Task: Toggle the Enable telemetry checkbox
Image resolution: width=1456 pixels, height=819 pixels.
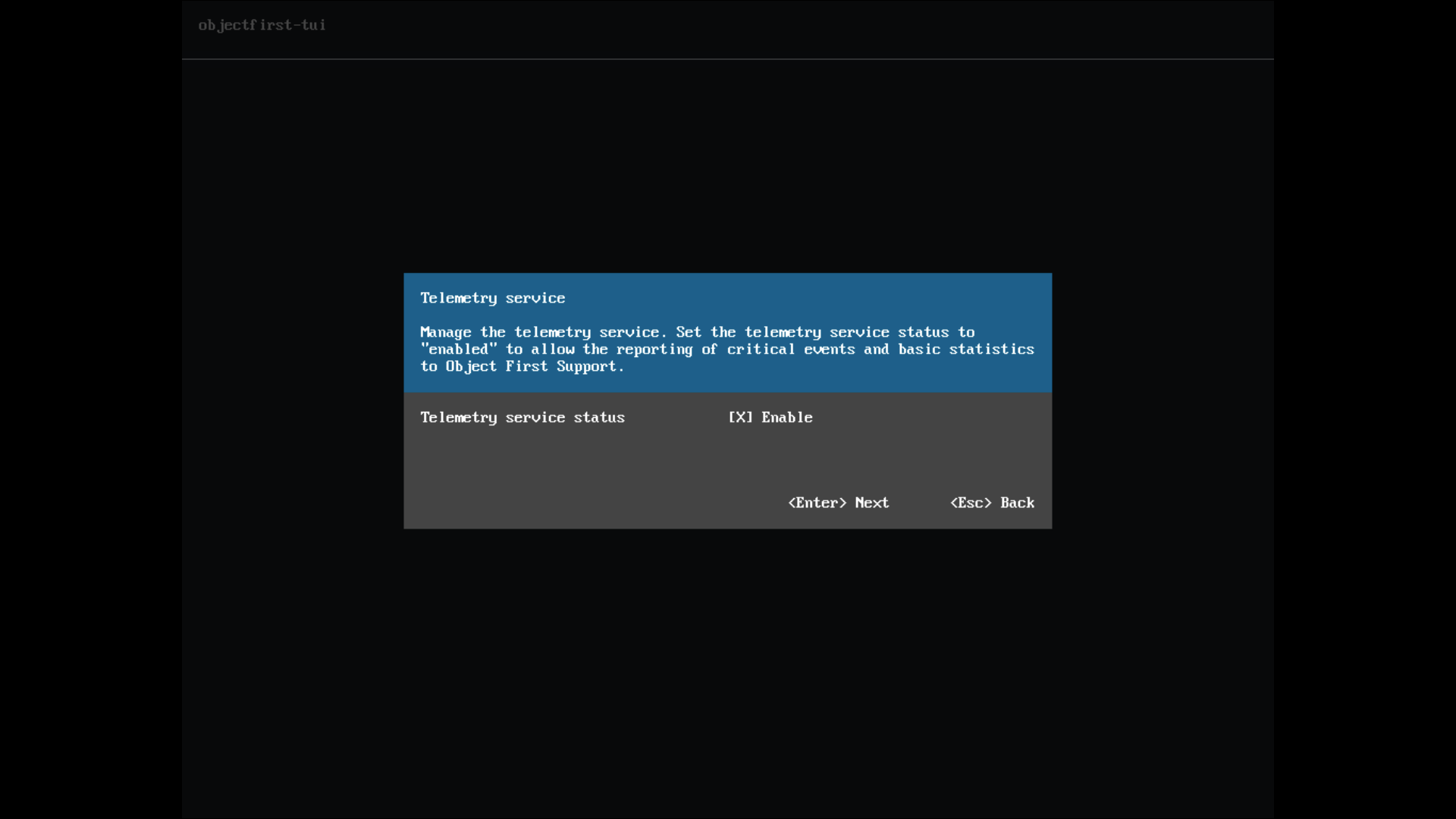Action: pos(741,418)
